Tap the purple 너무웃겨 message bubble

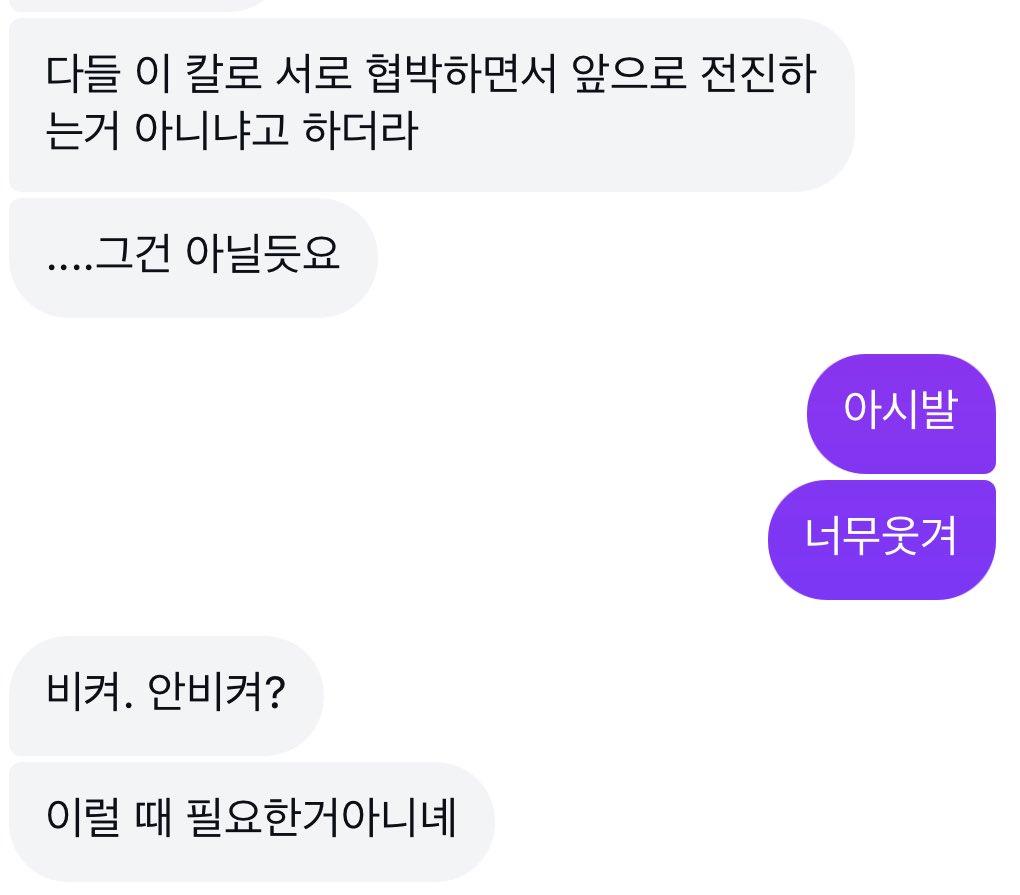point(881,540)
